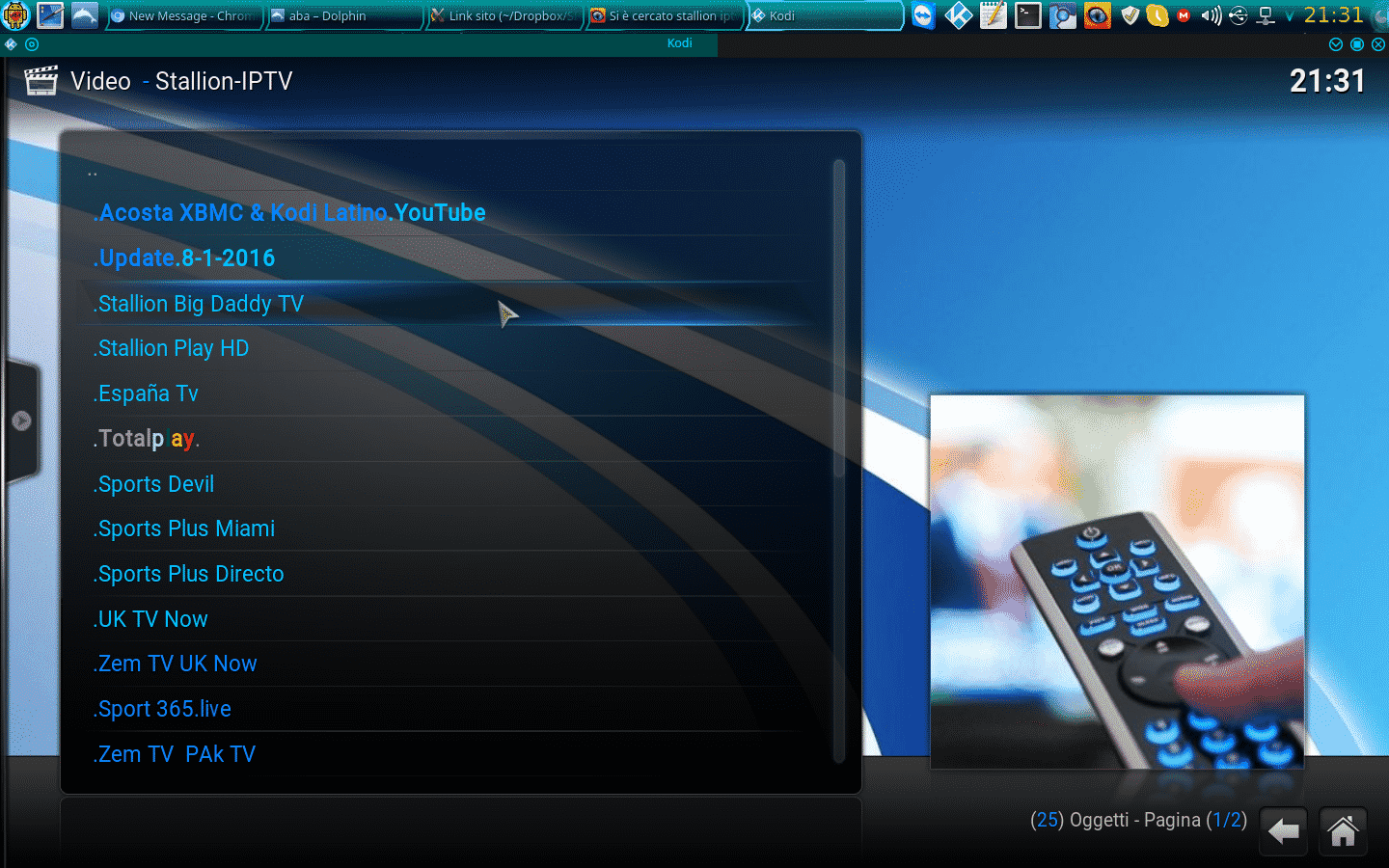
Task: Open the magnifier search launcher icon
Action: [1063, 15]
